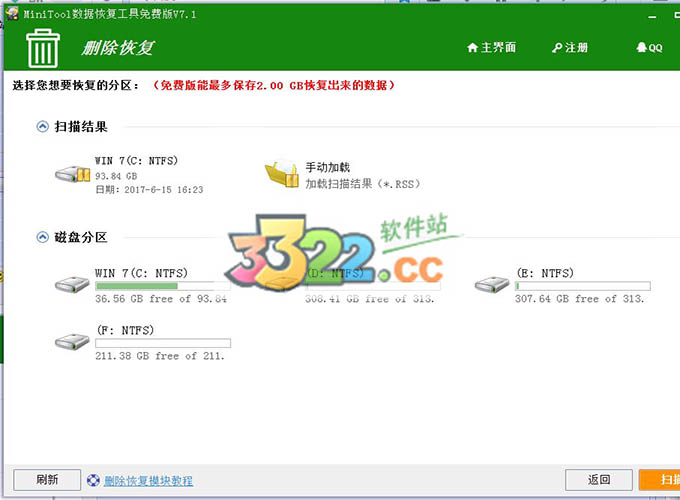Image resolution: width=680 pixels, height=500 pixels.
Task: Collapse the 磁盘分区 section
Action: [42, 237]
